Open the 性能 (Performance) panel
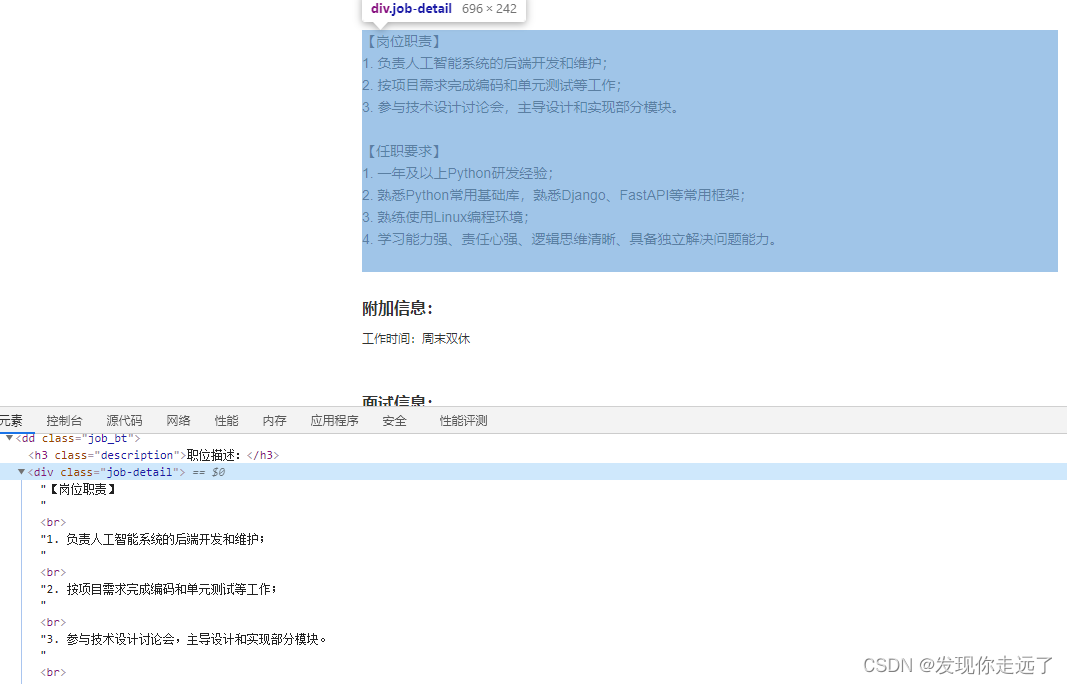The height and width of the screenshot is (684, 1067). point(226,420)
